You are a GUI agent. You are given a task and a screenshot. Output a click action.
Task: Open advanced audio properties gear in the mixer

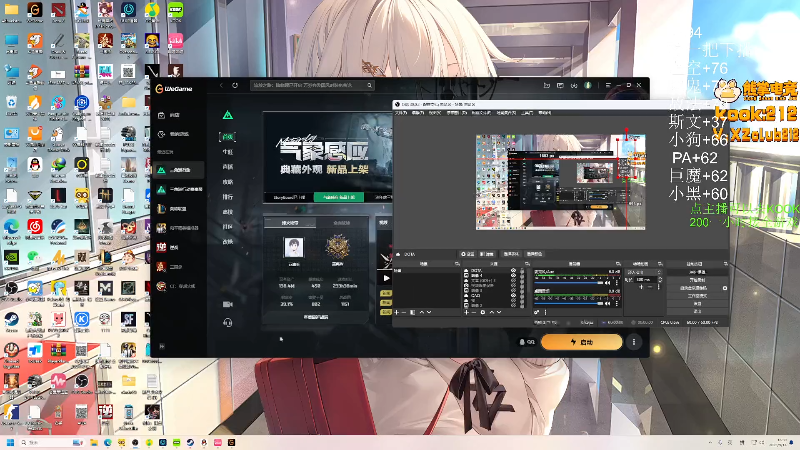pos(537,312)
